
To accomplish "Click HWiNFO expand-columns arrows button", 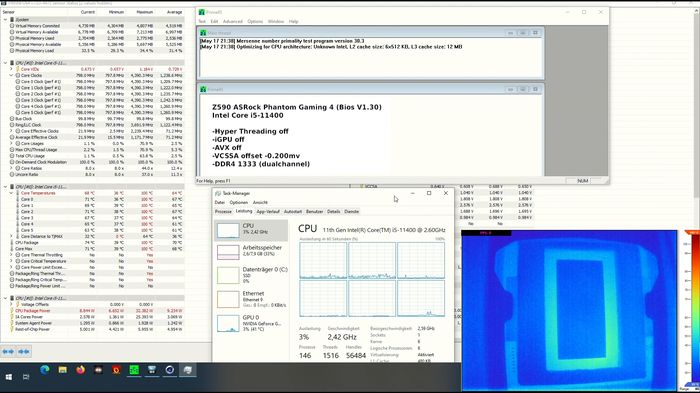I will pos(8,352).
